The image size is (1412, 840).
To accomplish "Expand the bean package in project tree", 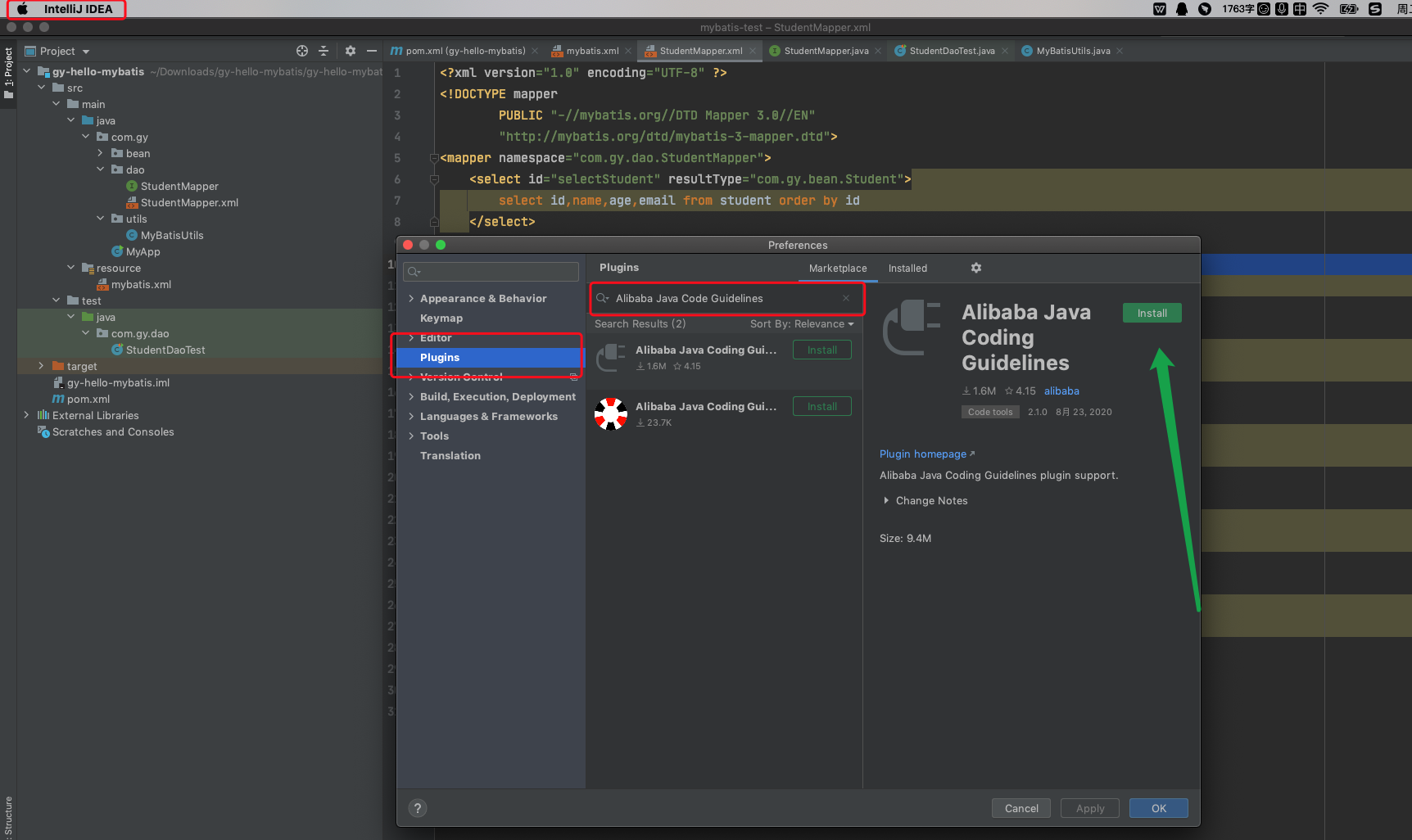I will 100,153.
